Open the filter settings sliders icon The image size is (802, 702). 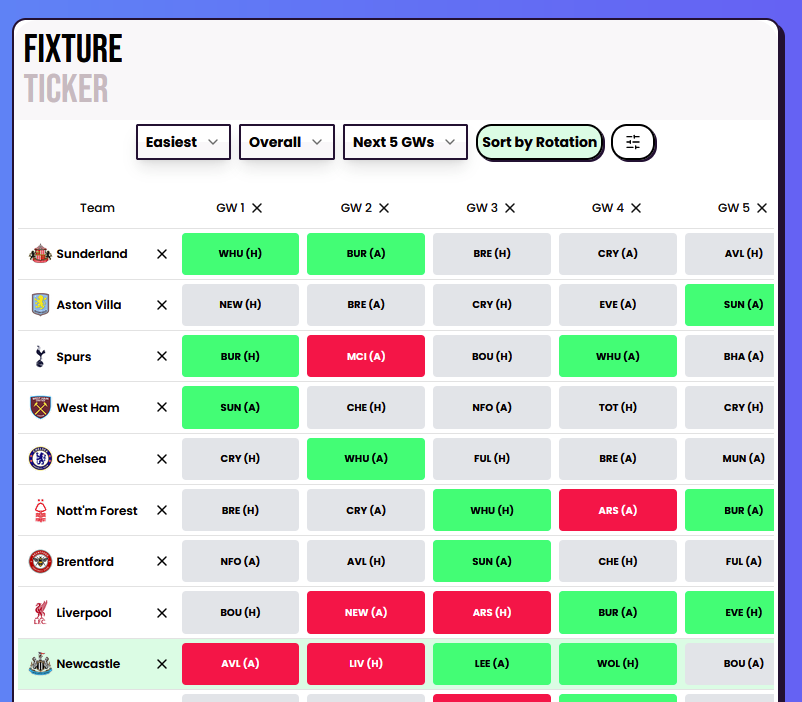coord(633,142)
